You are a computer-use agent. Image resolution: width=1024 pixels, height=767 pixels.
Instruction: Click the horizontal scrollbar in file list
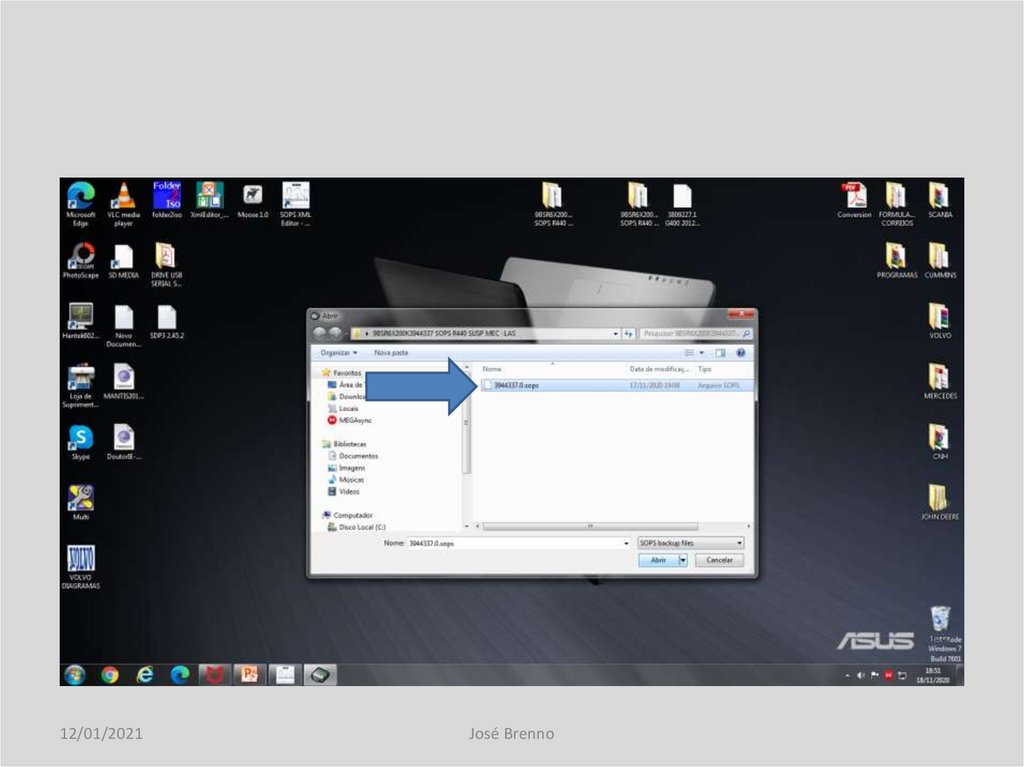point(590,526)
